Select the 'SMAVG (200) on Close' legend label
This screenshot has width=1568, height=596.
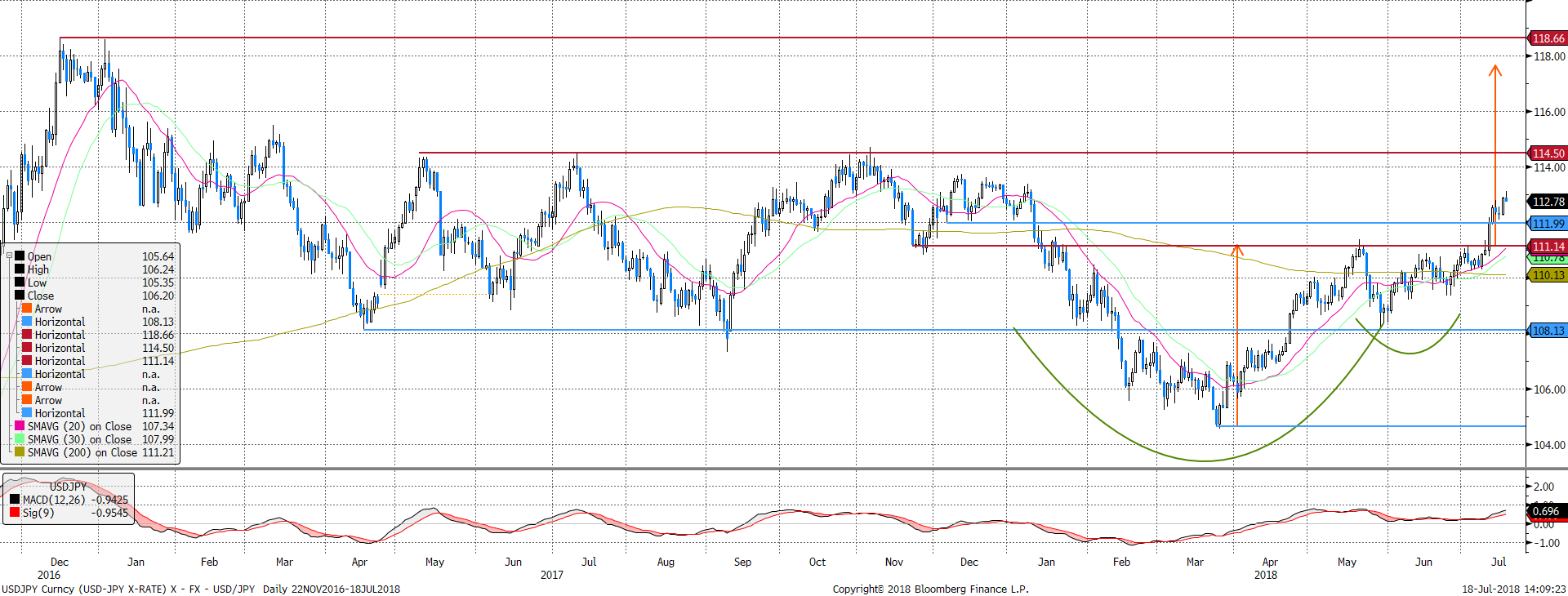82,452
